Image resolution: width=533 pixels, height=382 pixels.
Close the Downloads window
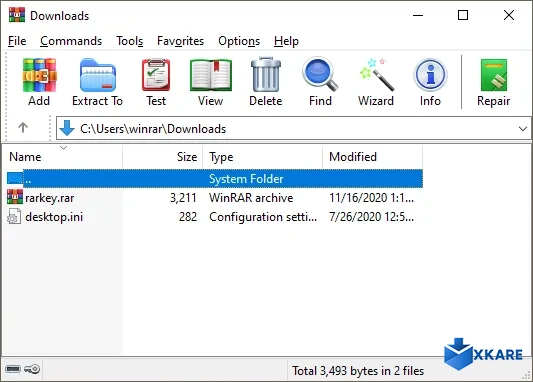[x=509, y=15]
